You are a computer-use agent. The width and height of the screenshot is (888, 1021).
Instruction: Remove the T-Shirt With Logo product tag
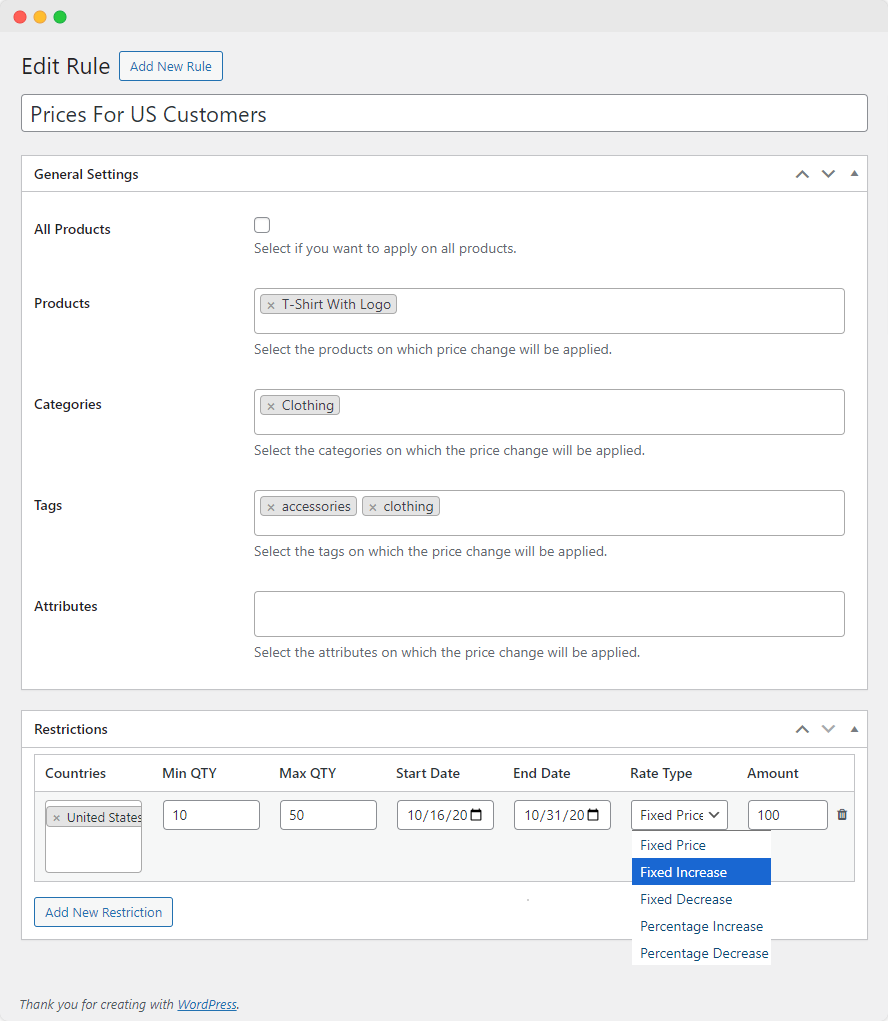coord(271,305)
